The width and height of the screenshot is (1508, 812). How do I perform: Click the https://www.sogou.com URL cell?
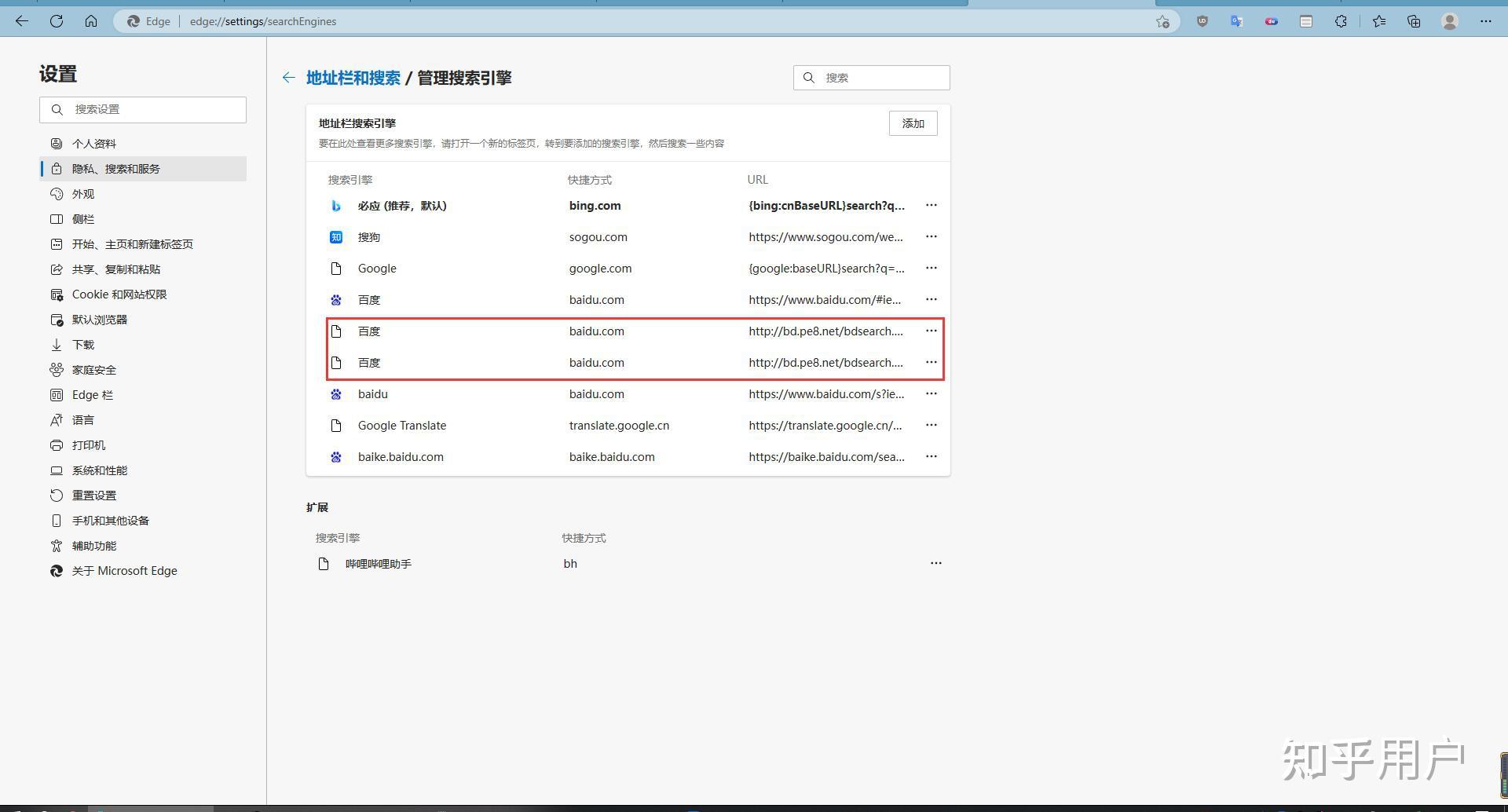(826, 237)
